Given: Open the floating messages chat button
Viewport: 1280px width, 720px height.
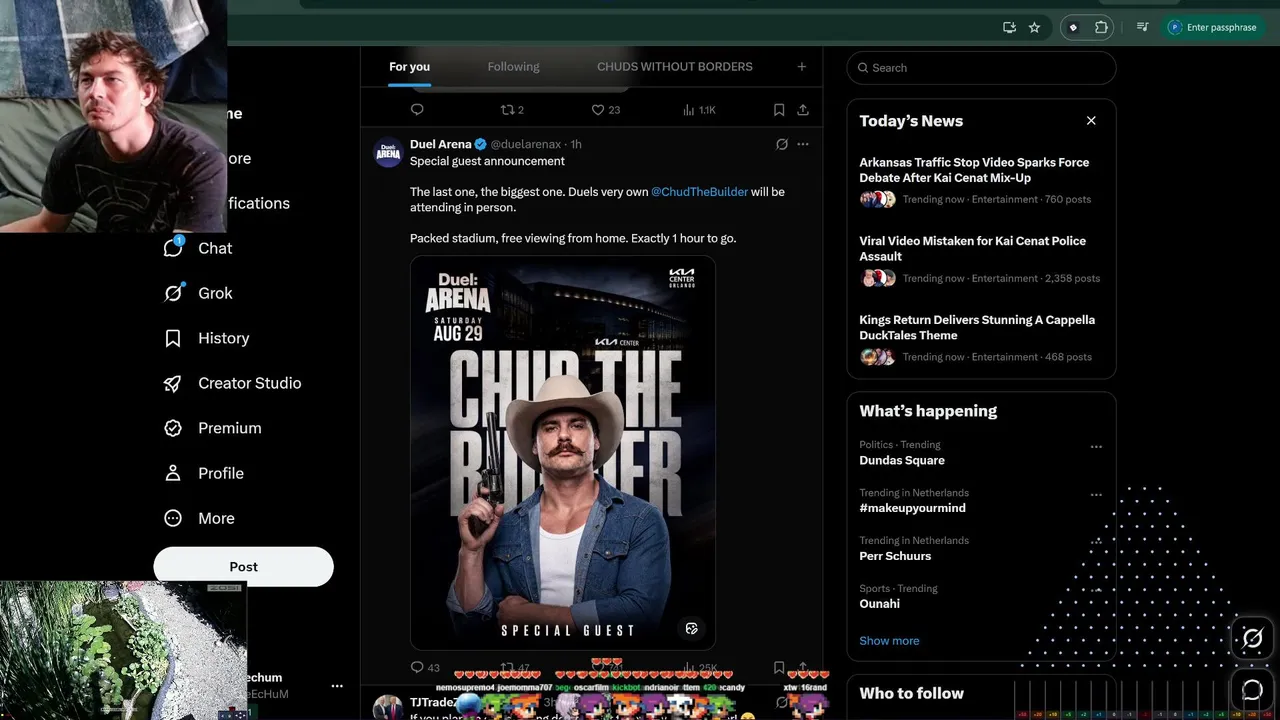Looking at the screenshot, I should point(1252,689).
